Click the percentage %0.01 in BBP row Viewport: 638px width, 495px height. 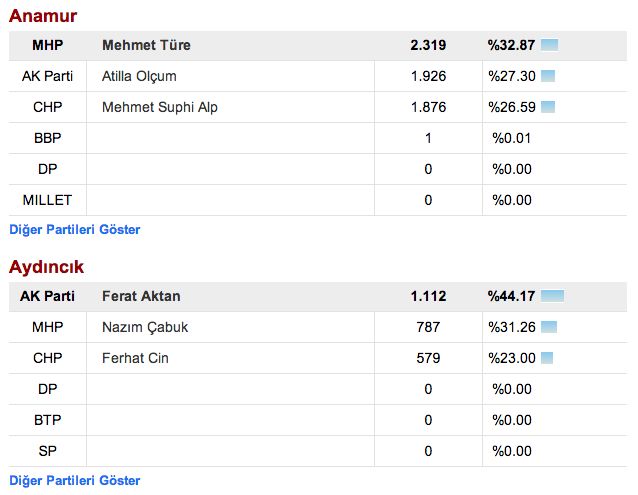click(512, 138)
